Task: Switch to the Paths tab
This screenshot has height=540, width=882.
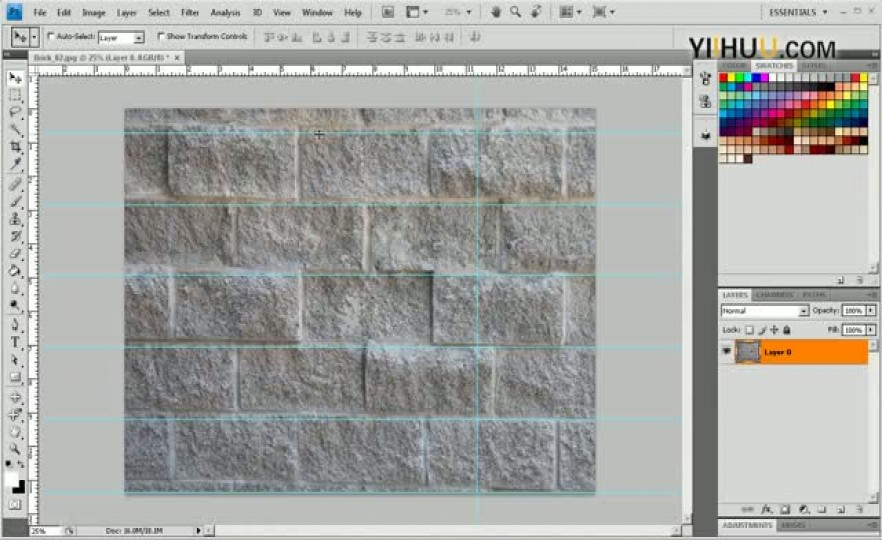Action: [x=814, y=295]
